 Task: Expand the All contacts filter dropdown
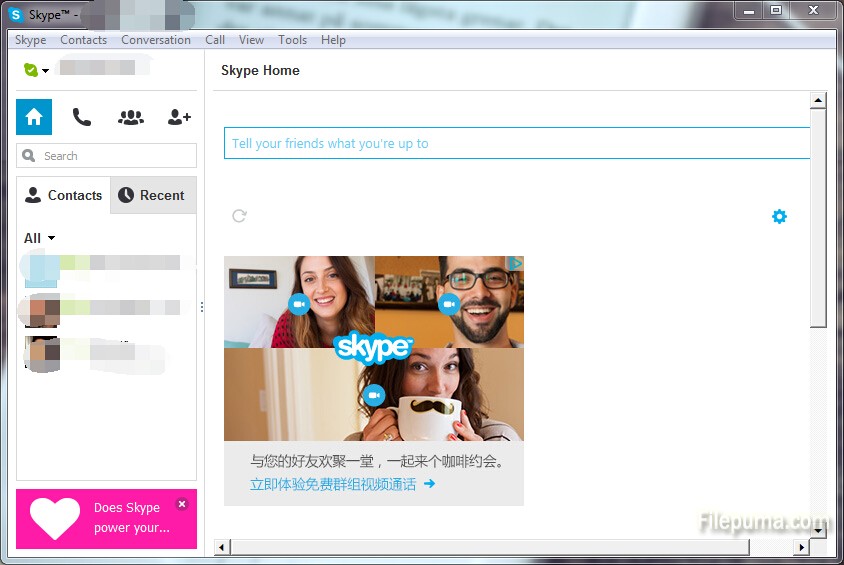[40, 238]
